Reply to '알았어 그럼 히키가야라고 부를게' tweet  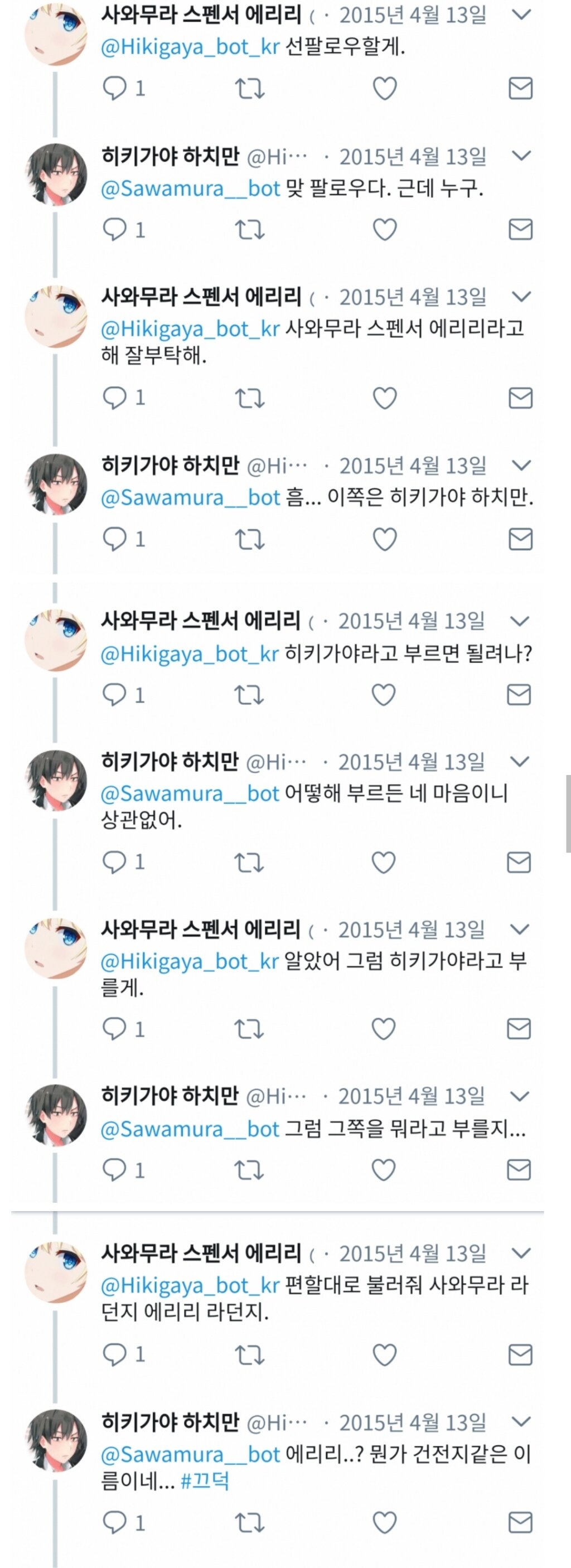tap(114, 1029)
